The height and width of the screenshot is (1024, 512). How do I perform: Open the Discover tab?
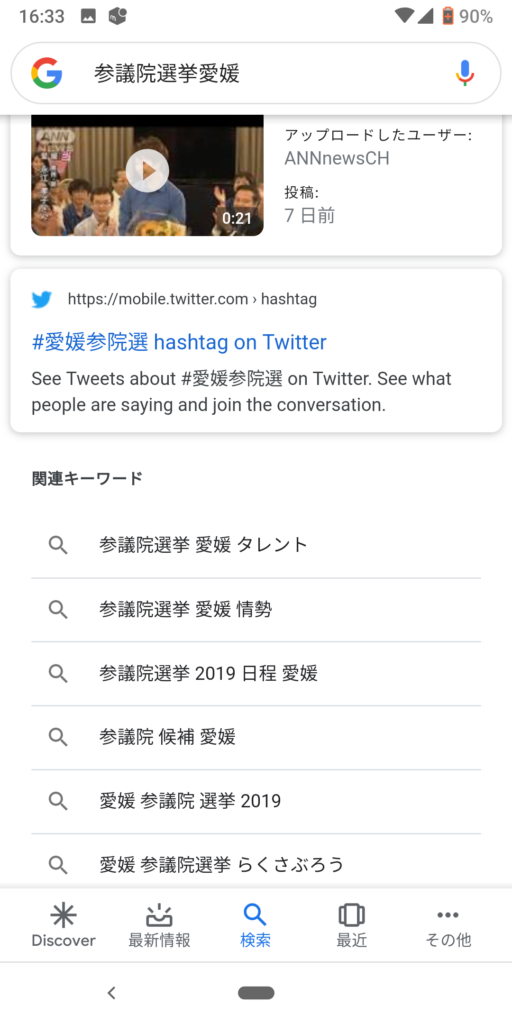point(63,925)
